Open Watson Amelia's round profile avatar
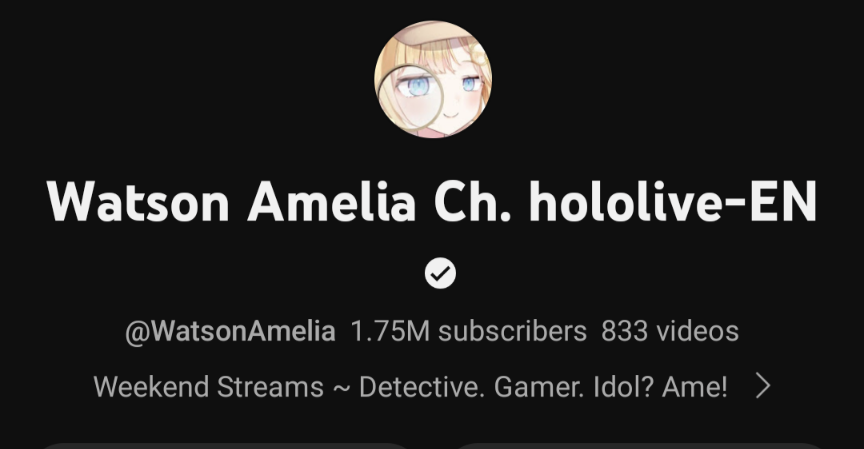 (433, 79)
